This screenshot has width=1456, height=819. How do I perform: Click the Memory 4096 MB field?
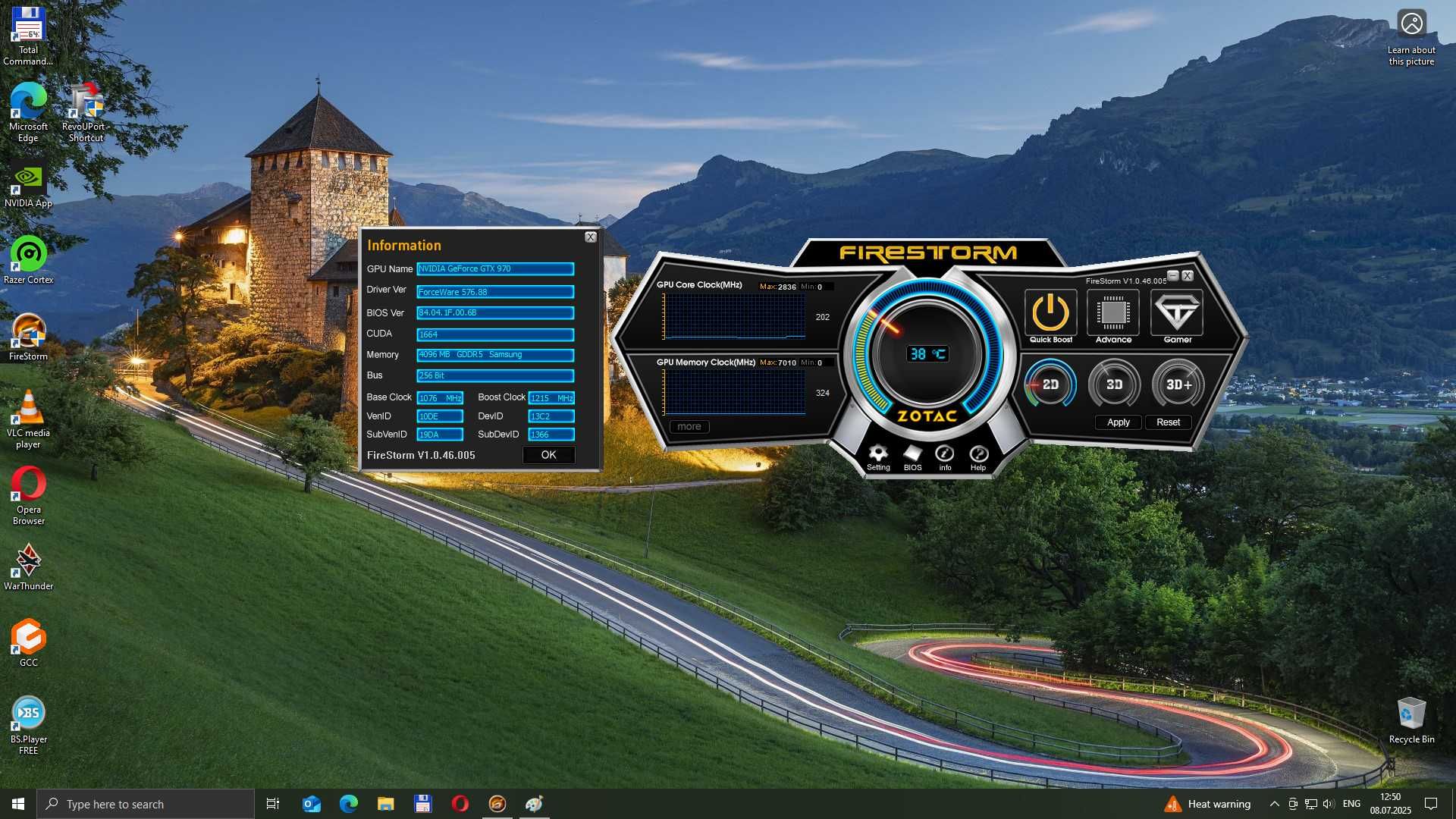coord(495,355)
